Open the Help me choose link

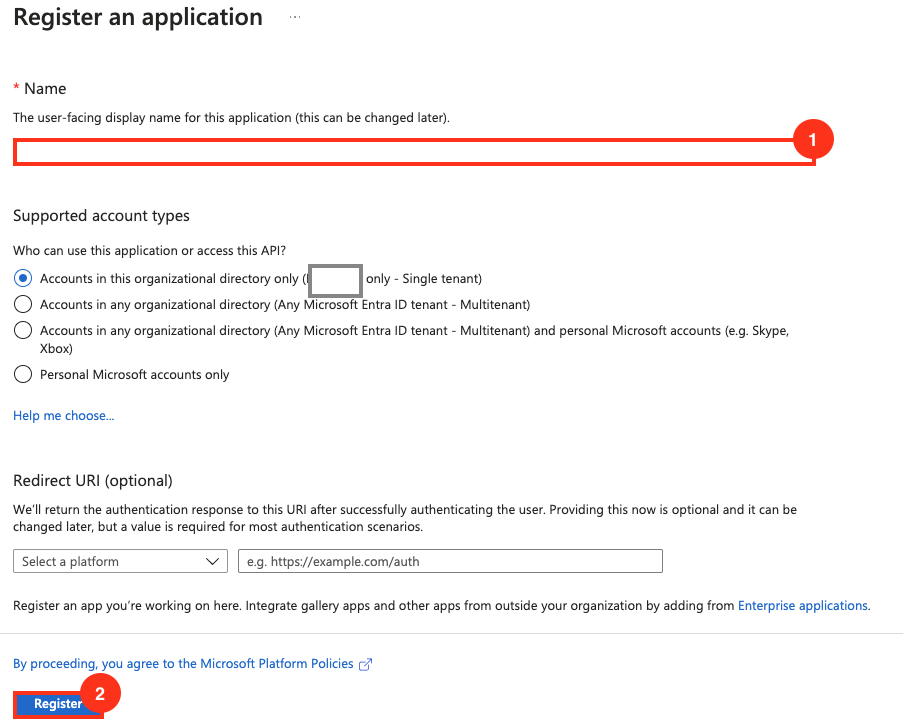pos(63,416)
